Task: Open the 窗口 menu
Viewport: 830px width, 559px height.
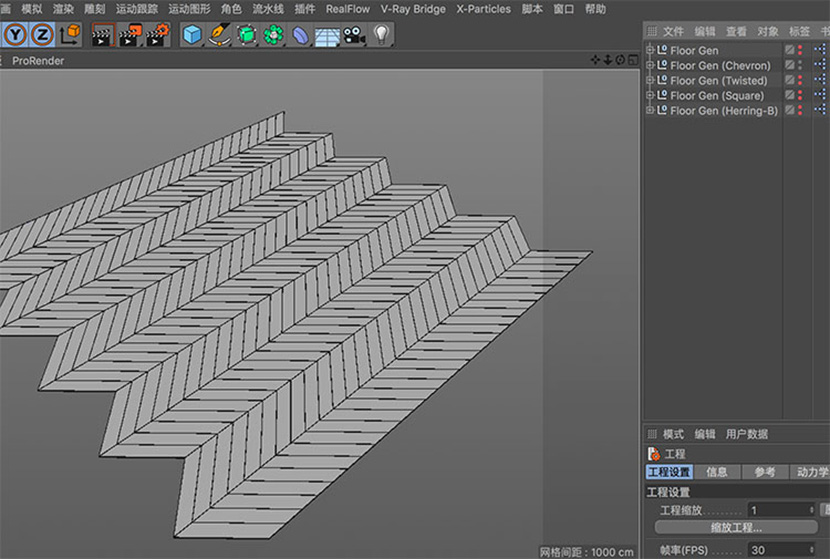Action: coord(564,9)
